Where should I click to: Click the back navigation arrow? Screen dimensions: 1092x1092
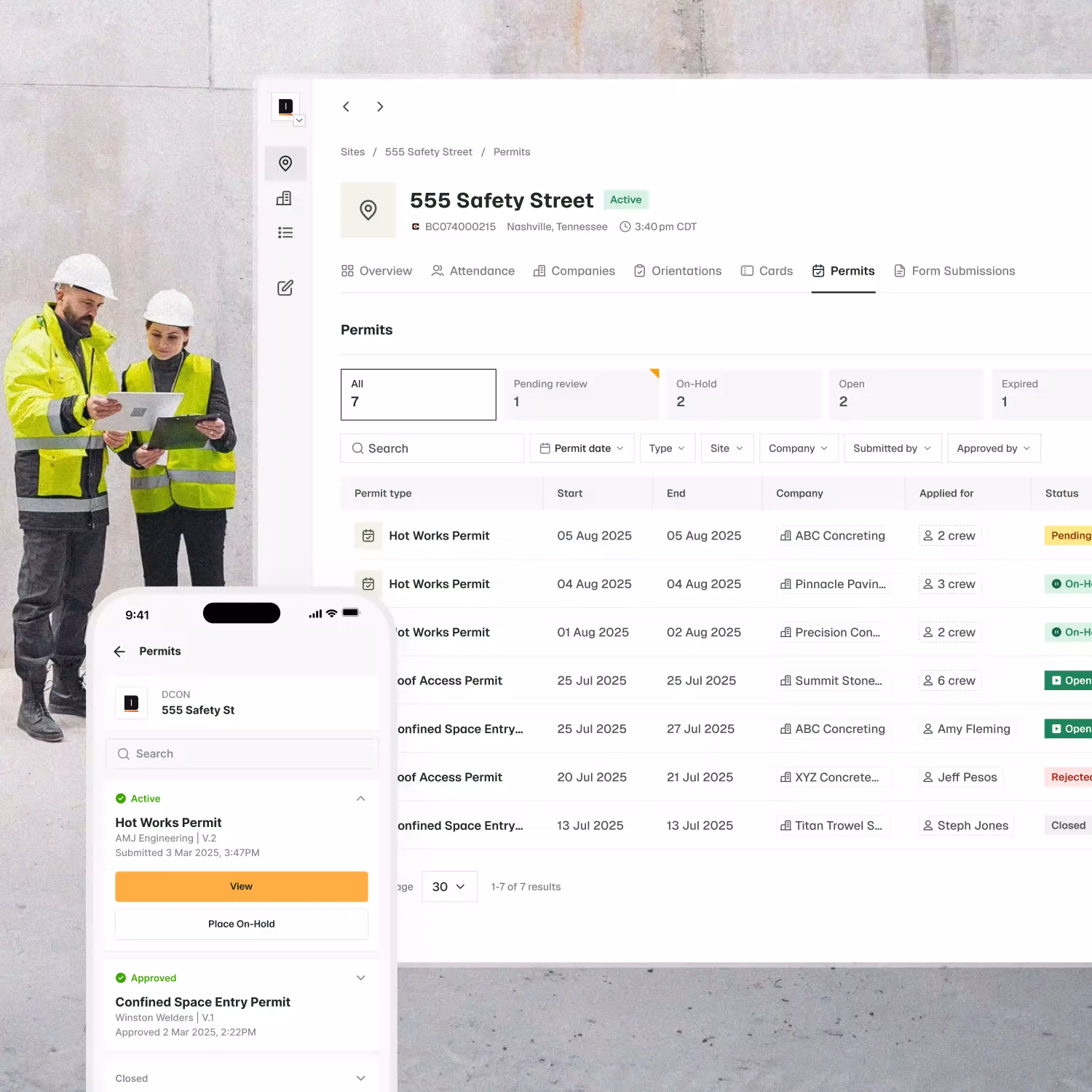pos(346,106)
